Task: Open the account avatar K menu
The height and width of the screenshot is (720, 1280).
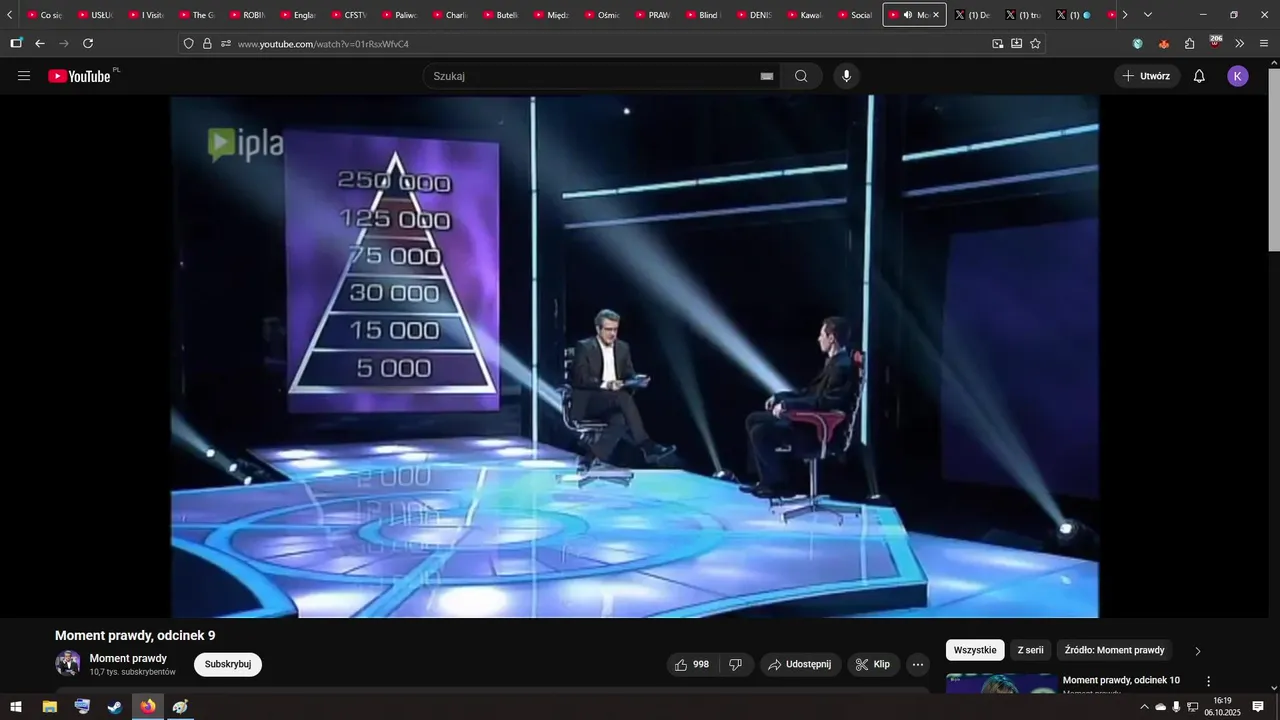Action: 1238,76
